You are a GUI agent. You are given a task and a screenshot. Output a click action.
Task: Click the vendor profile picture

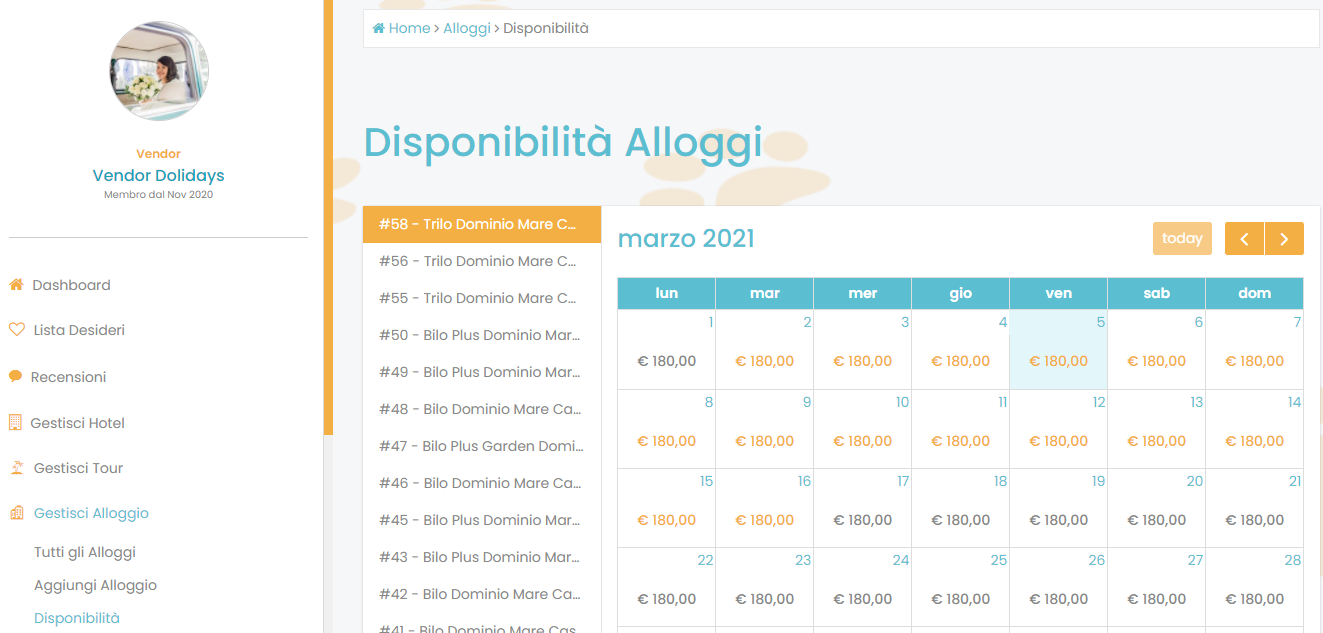tap(159, 71)
